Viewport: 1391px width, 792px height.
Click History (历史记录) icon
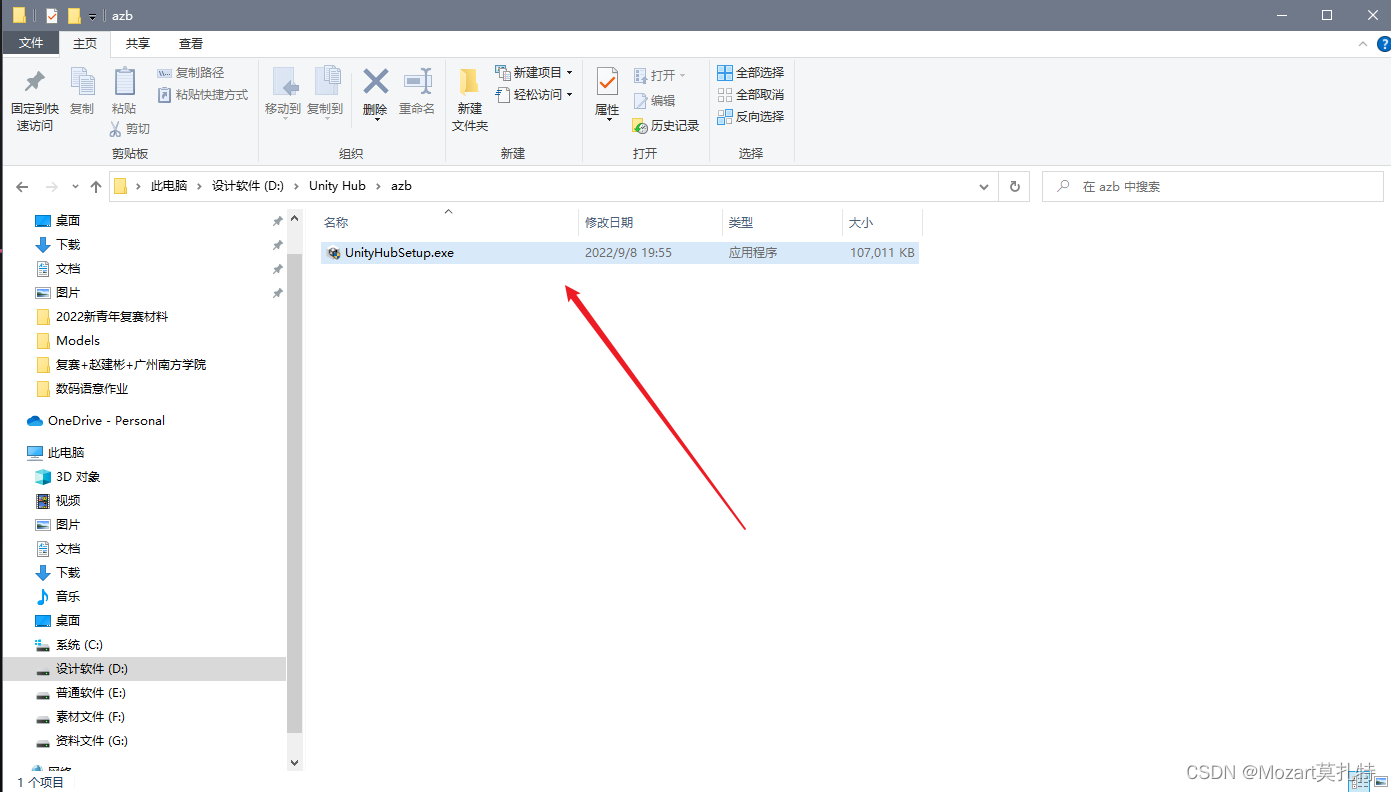pyautogui.click(x=641, y=126)
